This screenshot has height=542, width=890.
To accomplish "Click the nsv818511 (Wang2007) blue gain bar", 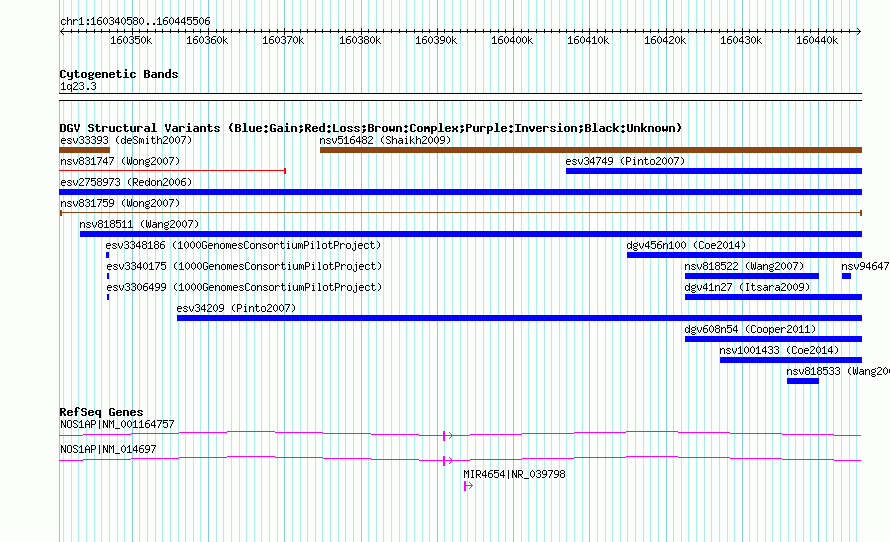I will 471,234.
